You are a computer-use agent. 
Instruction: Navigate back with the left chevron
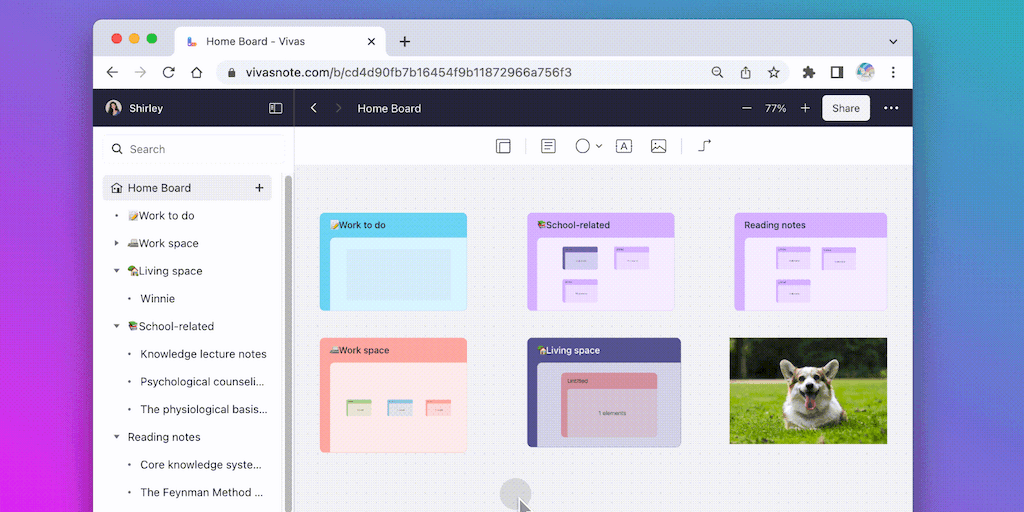[314, 108]
